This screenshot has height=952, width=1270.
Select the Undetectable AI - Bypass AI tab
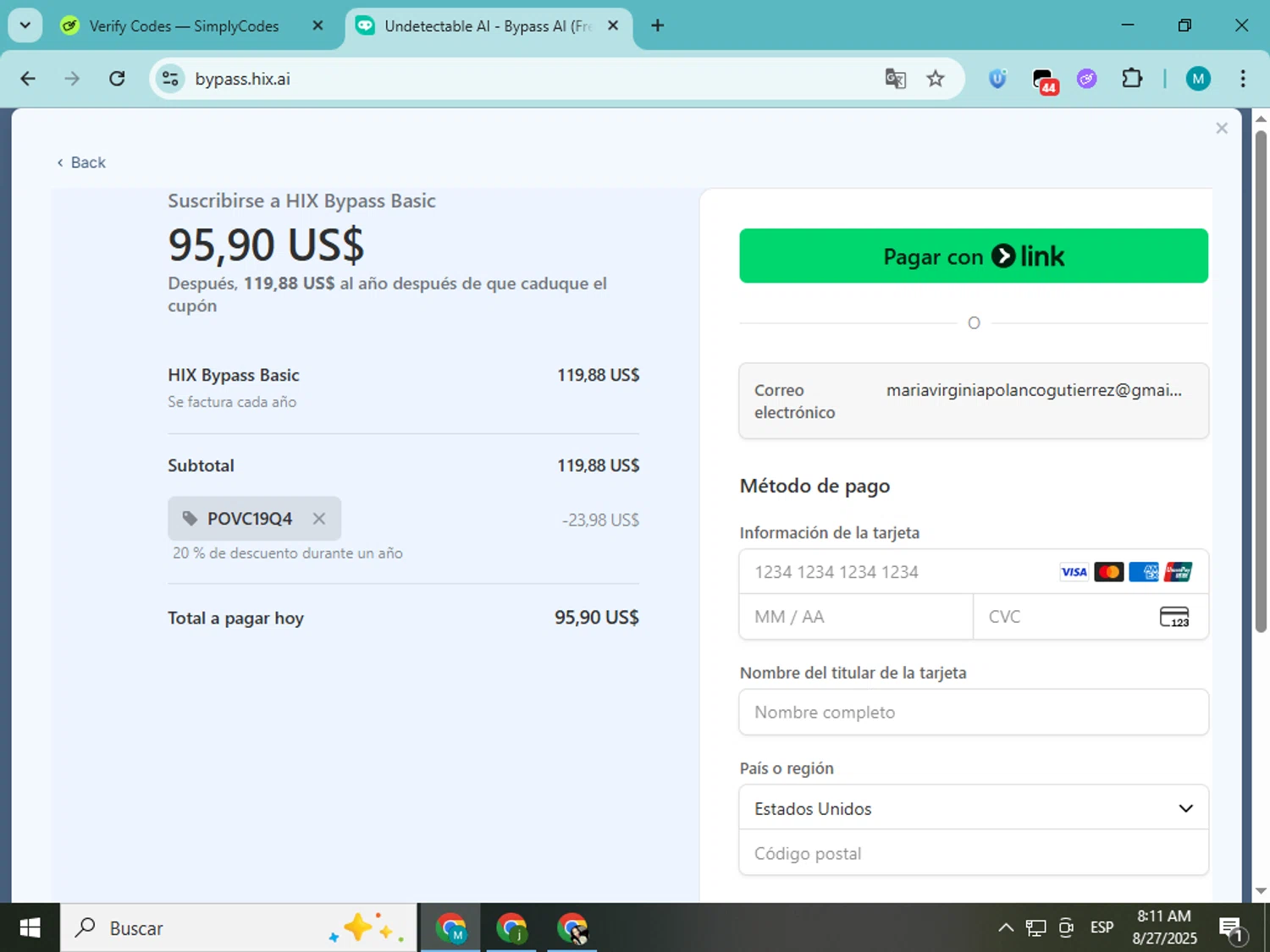tap(489, 25)
